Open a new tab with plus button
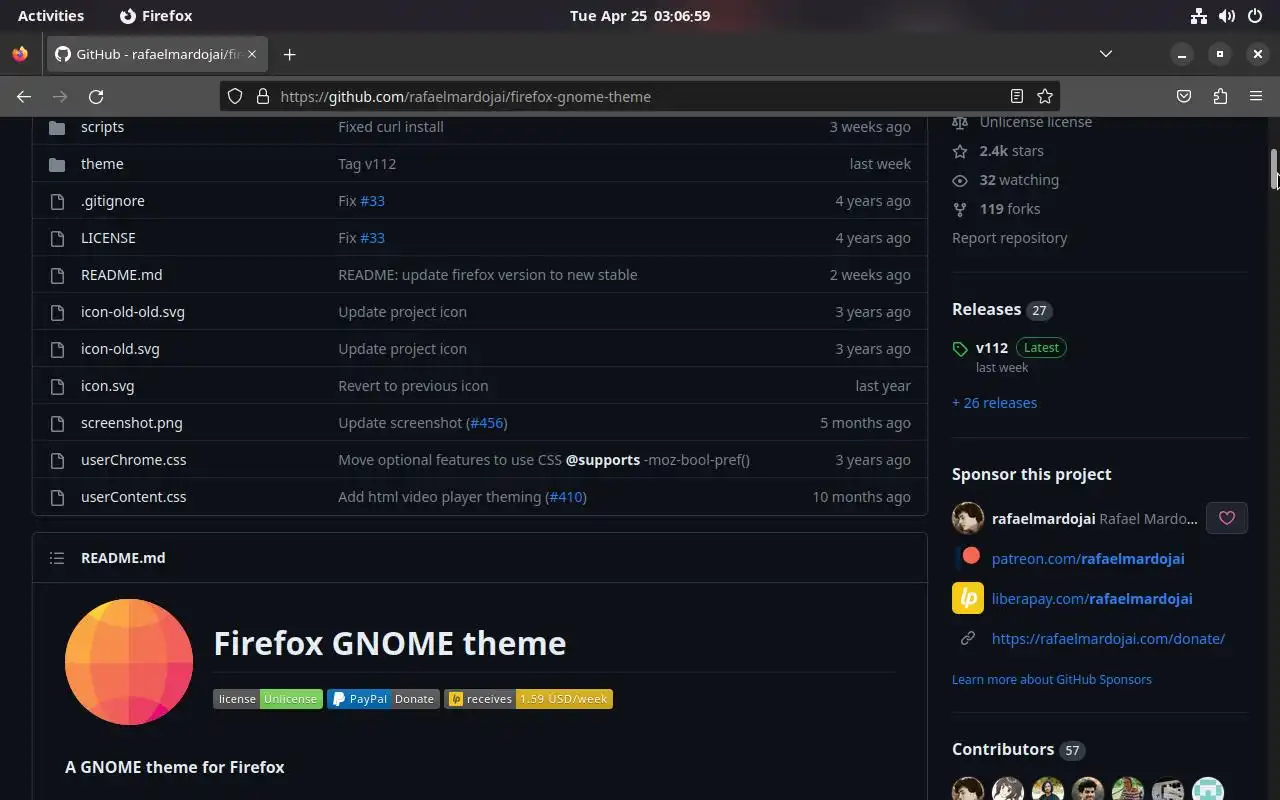 click(x=289, y=54)
